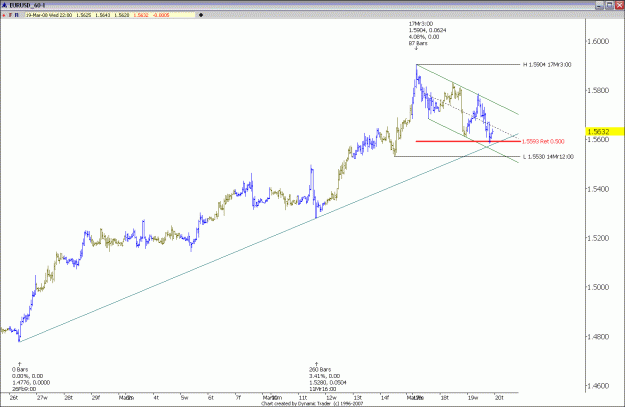Screen dimensions: 625x407
Task: Click the yellow 1.5632 current price tag on the axis
Action: coord(605,131)
